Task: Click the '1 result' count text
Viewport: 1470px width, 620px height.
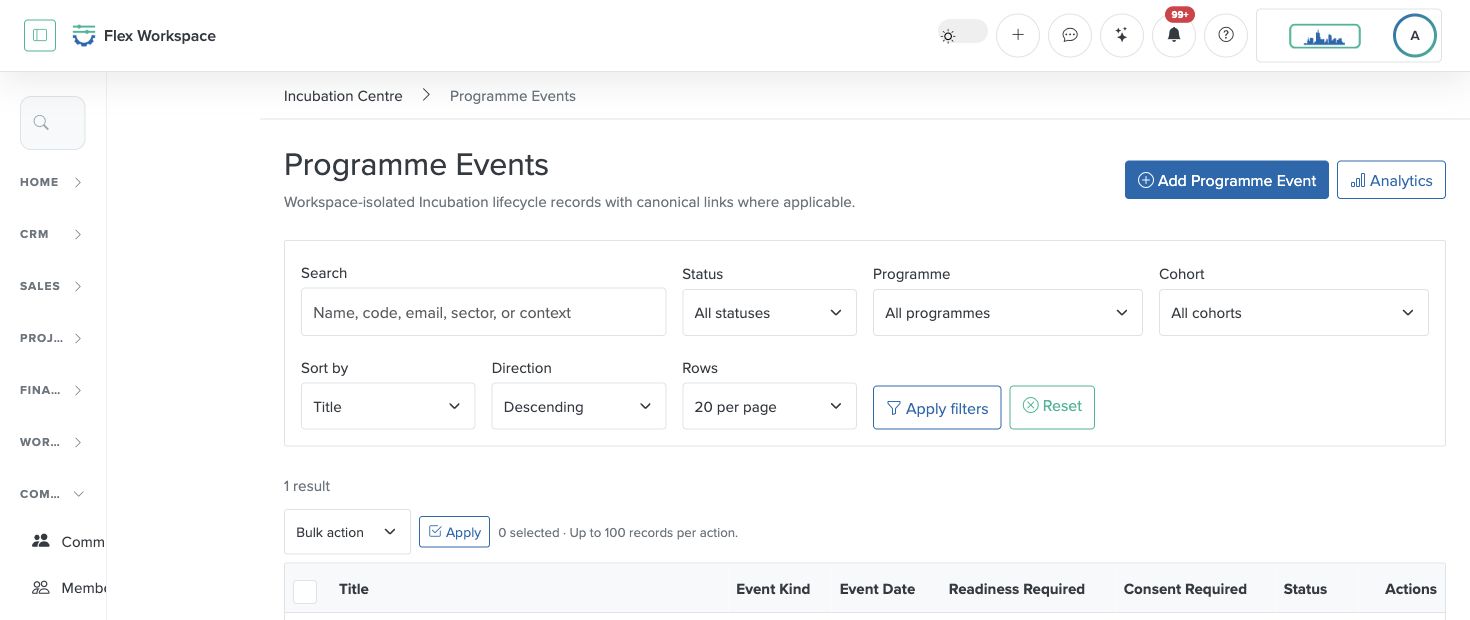Action: pos(307,486)
